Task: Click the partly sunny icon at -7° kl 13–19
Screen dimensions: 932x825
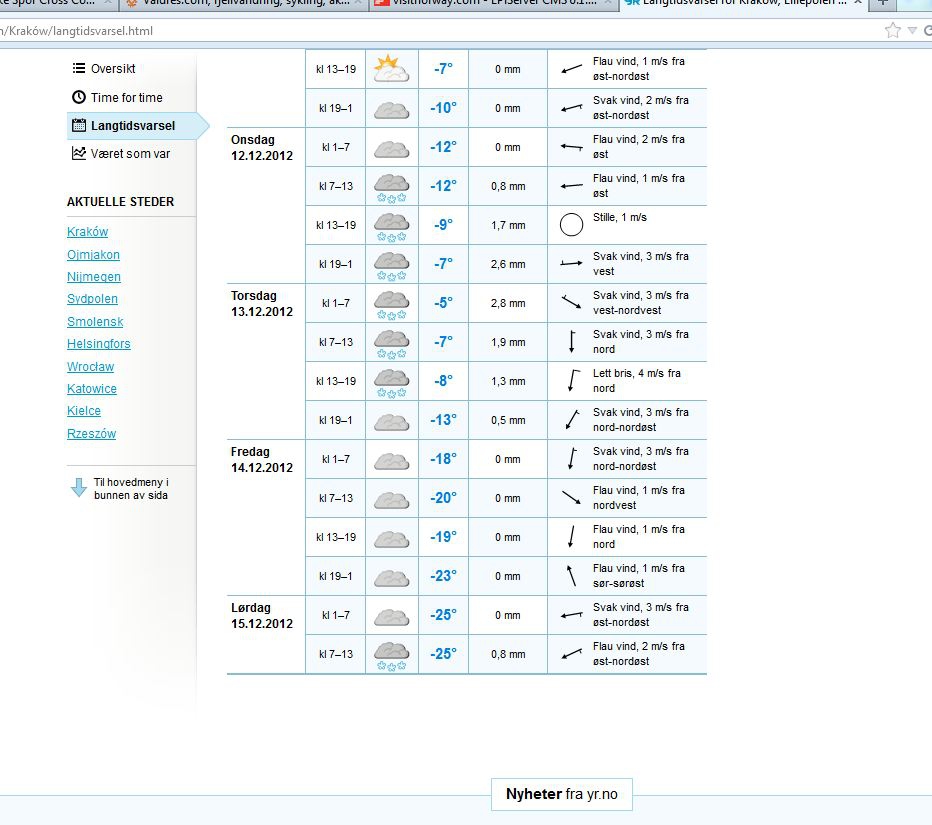Action: (391, 69)
